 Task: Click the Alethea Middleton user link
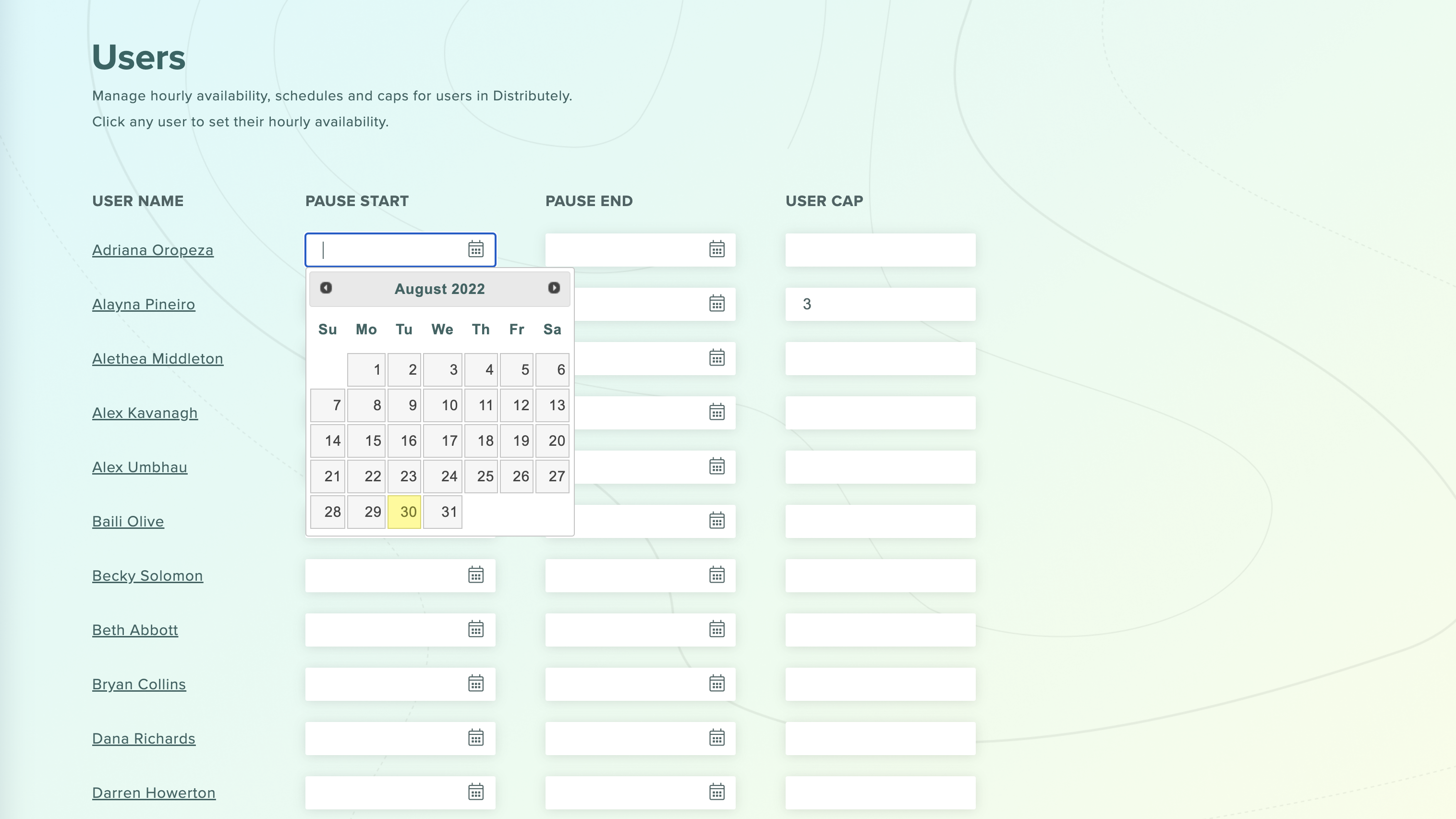pos(157,358)
